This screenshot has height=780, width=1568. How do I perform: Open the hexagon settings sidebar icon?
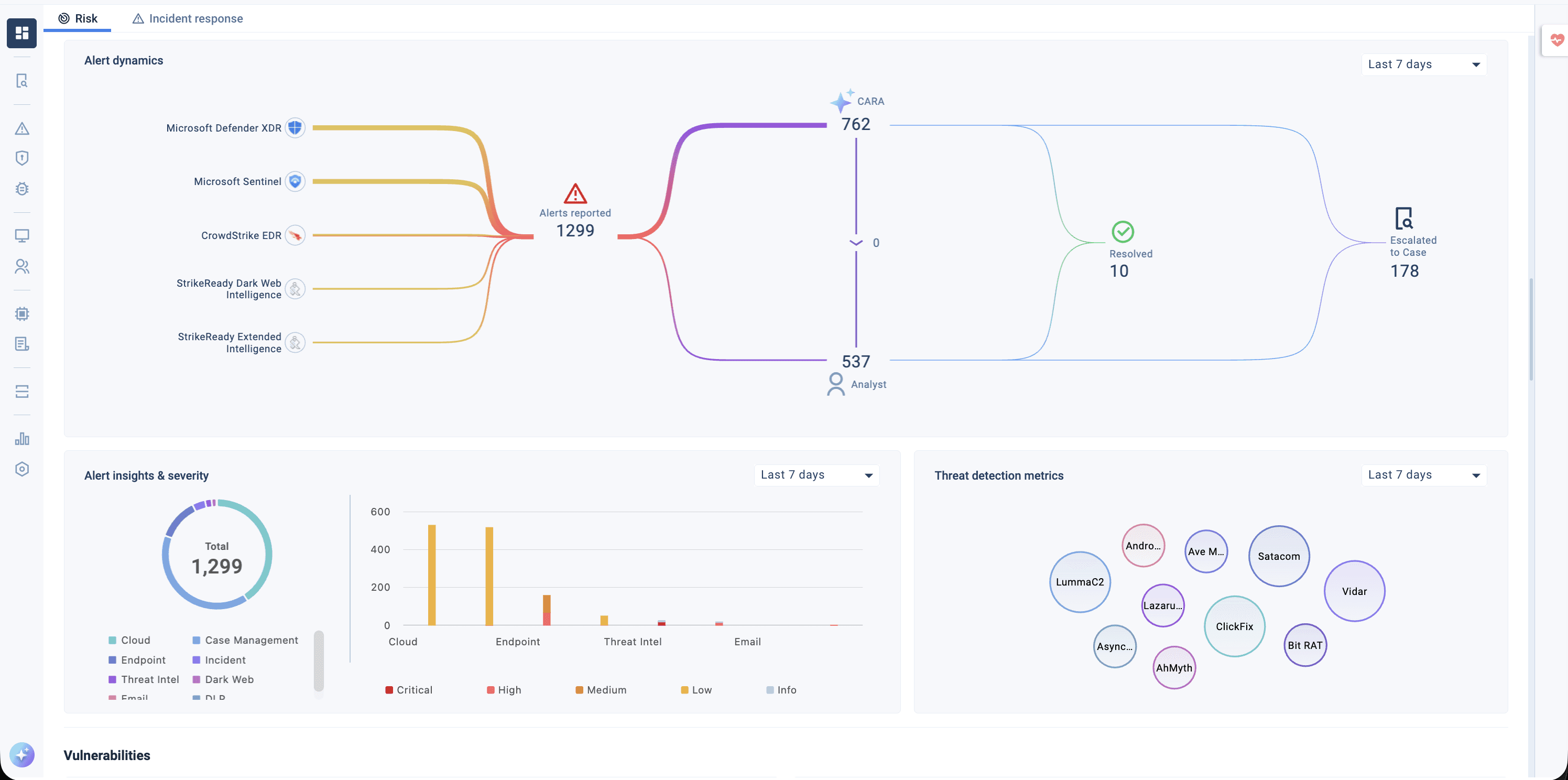point(22,469)
